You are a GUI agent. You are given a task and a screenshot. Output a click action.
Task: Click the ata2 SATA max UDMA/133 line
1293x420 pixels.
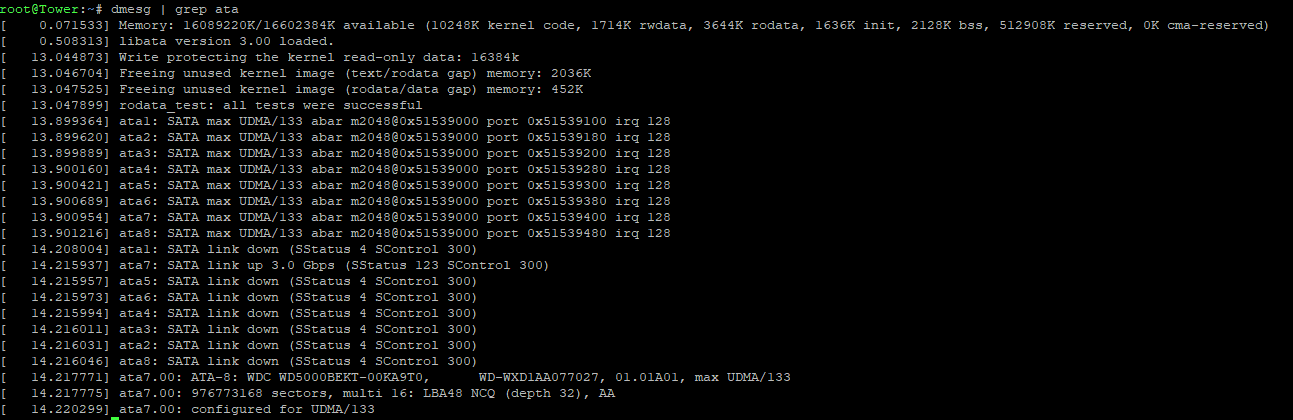336,137
